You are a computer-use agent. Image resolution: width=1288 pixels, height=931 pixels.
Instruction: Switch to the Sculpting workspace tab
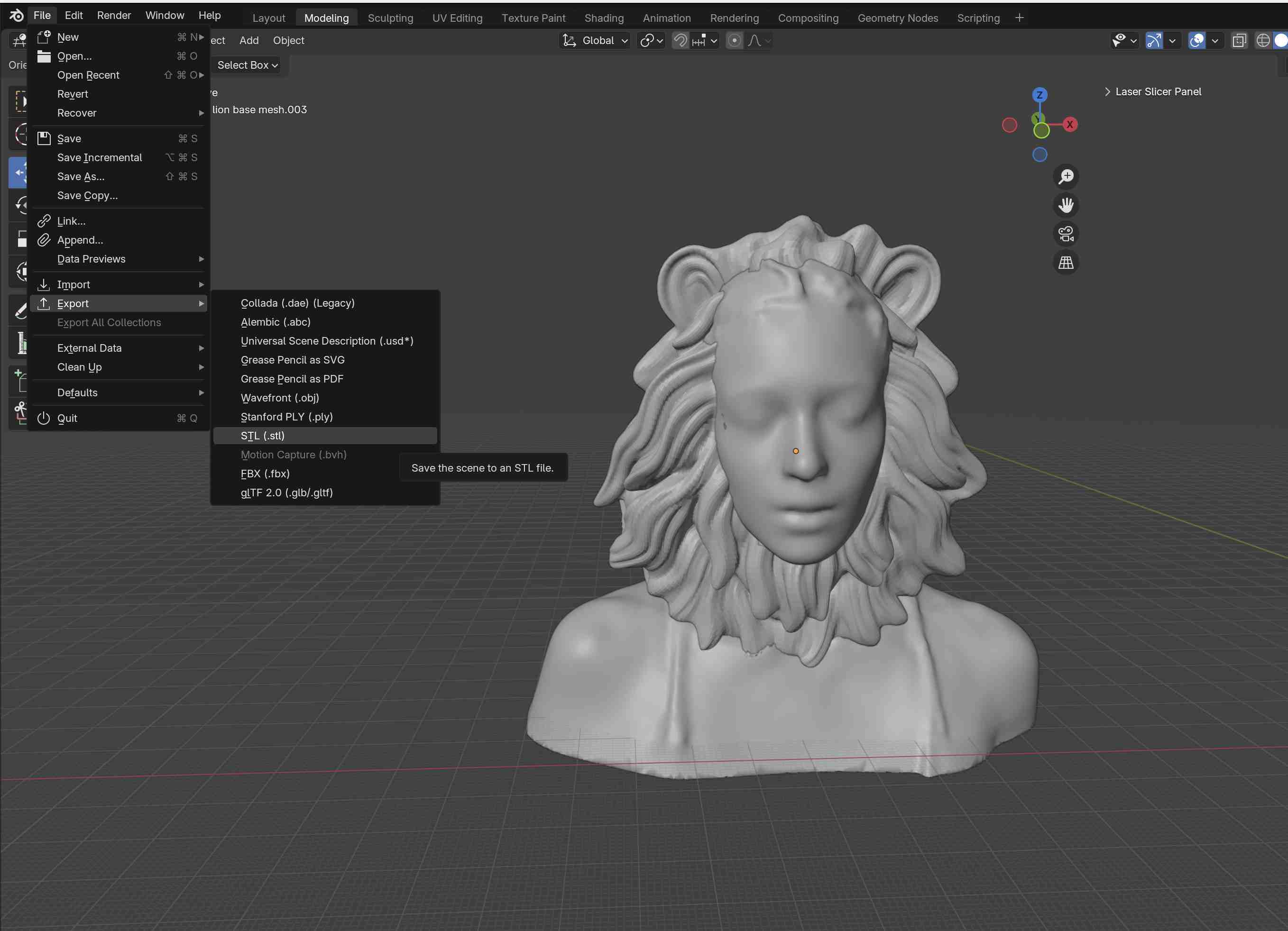coord(391,18)
